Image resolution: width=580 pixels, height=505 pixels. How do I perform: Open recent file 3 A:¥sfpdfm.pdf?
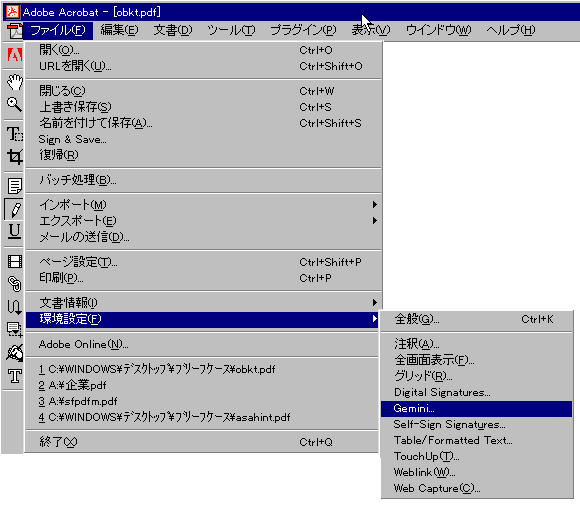pos(203,401)
